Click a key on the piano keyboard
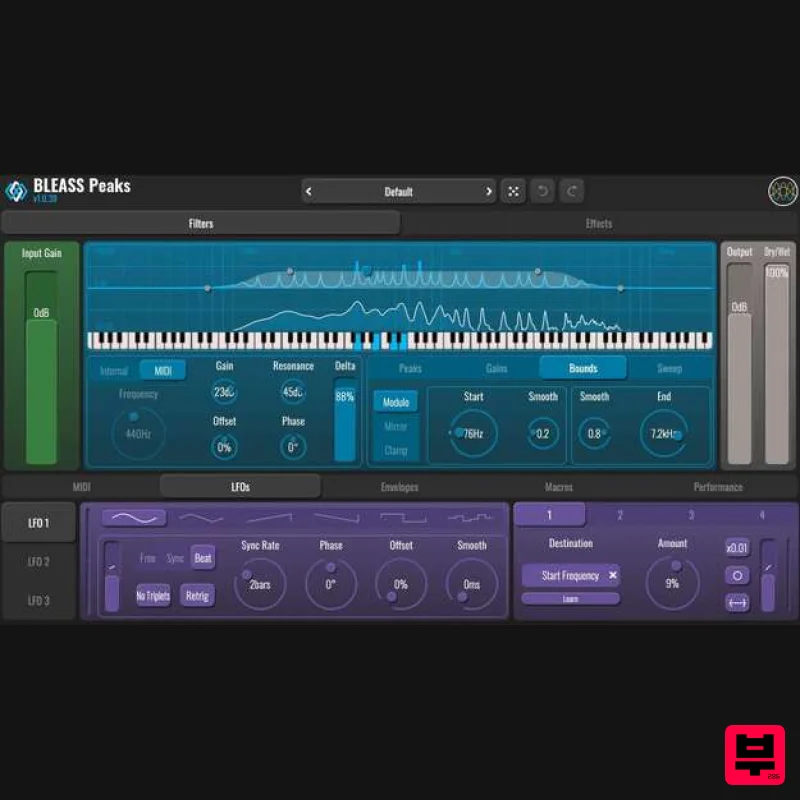The image size is (800, 800). click(x=400, y=341)
